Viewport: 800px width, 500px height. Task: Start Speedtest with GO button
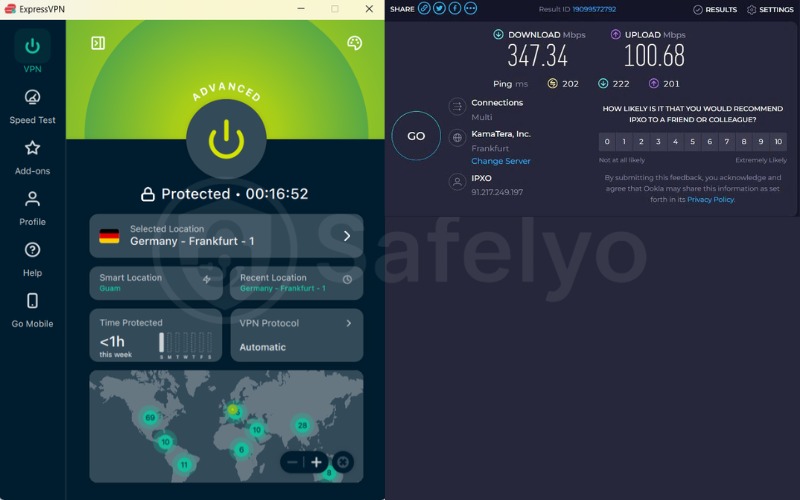(x=416, y=136)
